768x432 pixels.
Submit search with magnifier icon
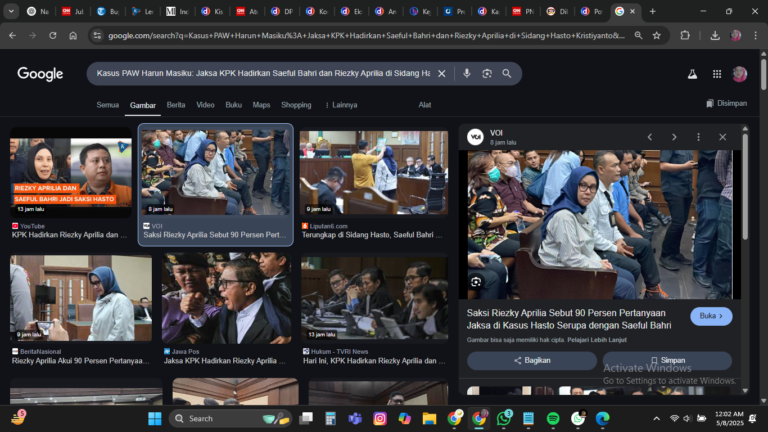point(507,73)
